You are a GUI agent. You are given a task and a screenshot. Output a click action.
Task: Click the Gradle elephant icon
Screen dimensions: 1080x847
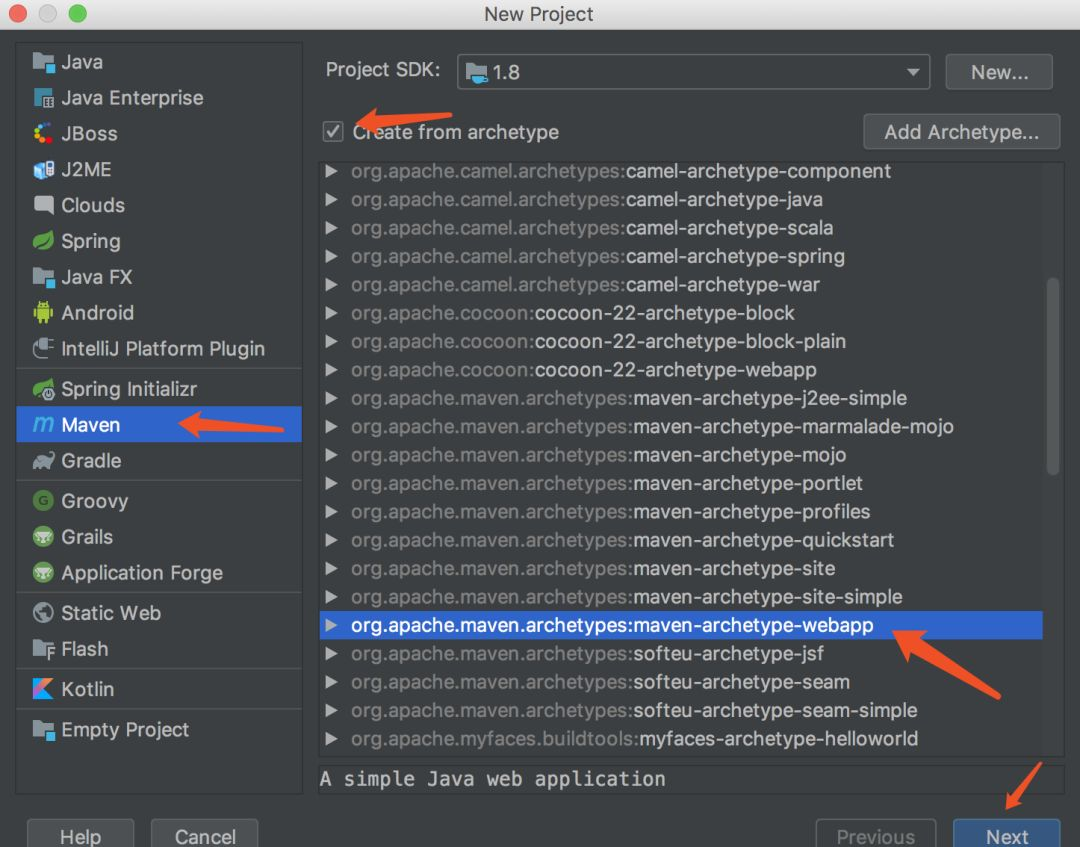point(43,461)
